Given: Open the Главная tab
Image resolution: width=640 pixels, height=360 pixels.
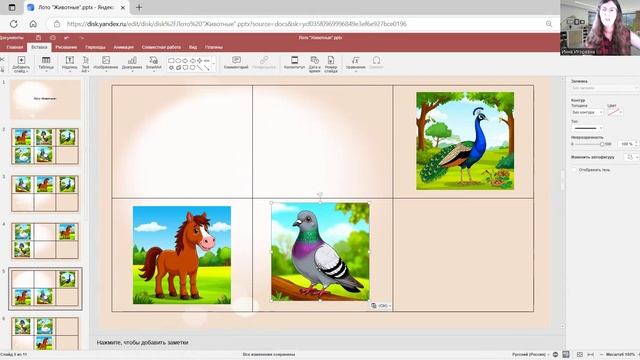Looking at the screenshot, I should (15, 47).
